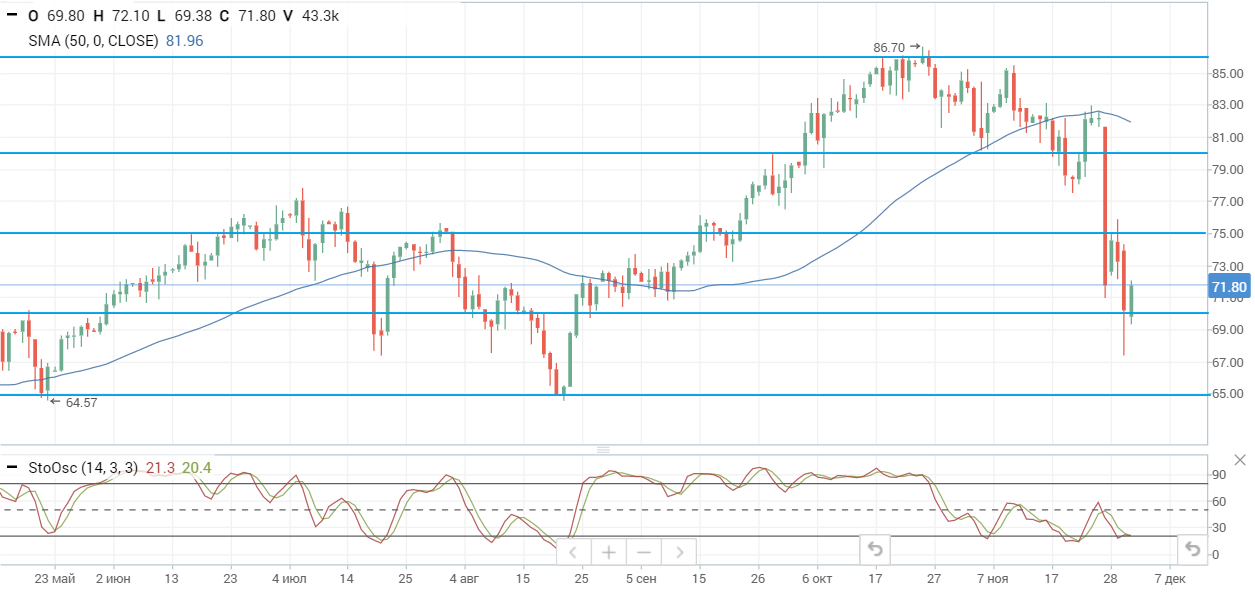Click the 85.00 price axis label
The image size is (1255, 596).
click(1226, 73)
